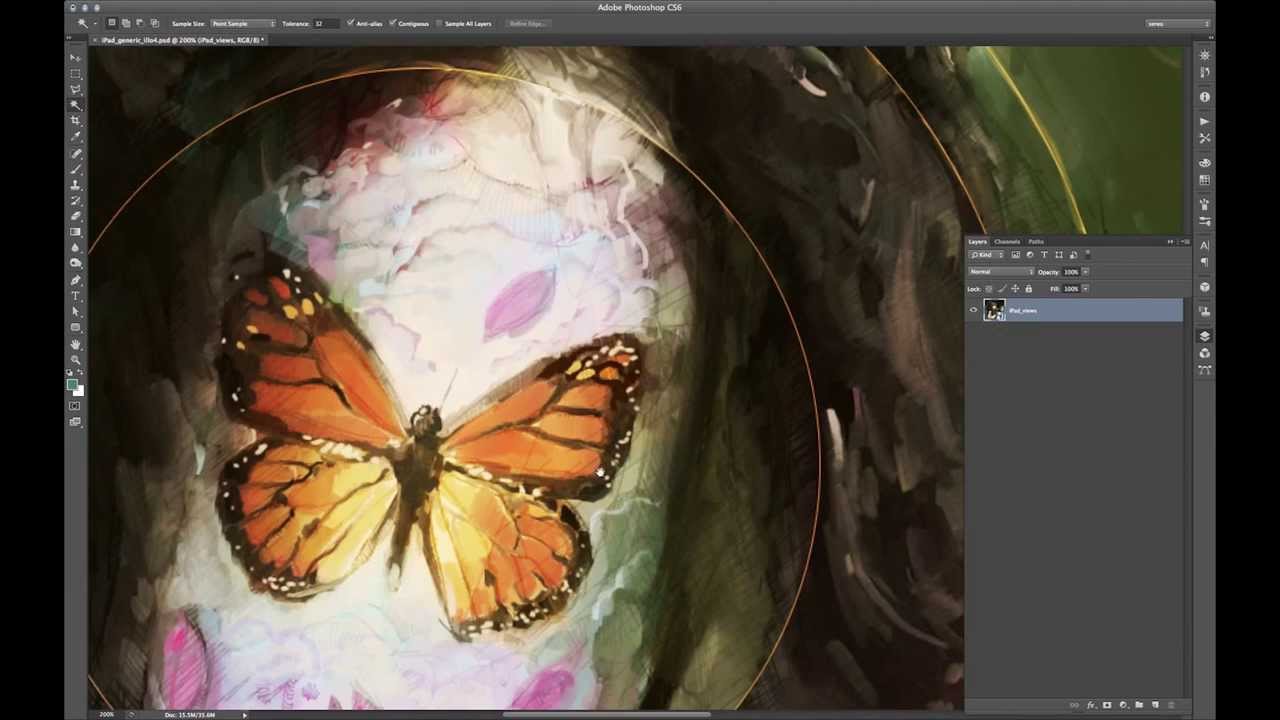Select the Horizontal Type tool

[x=75, y=296]
